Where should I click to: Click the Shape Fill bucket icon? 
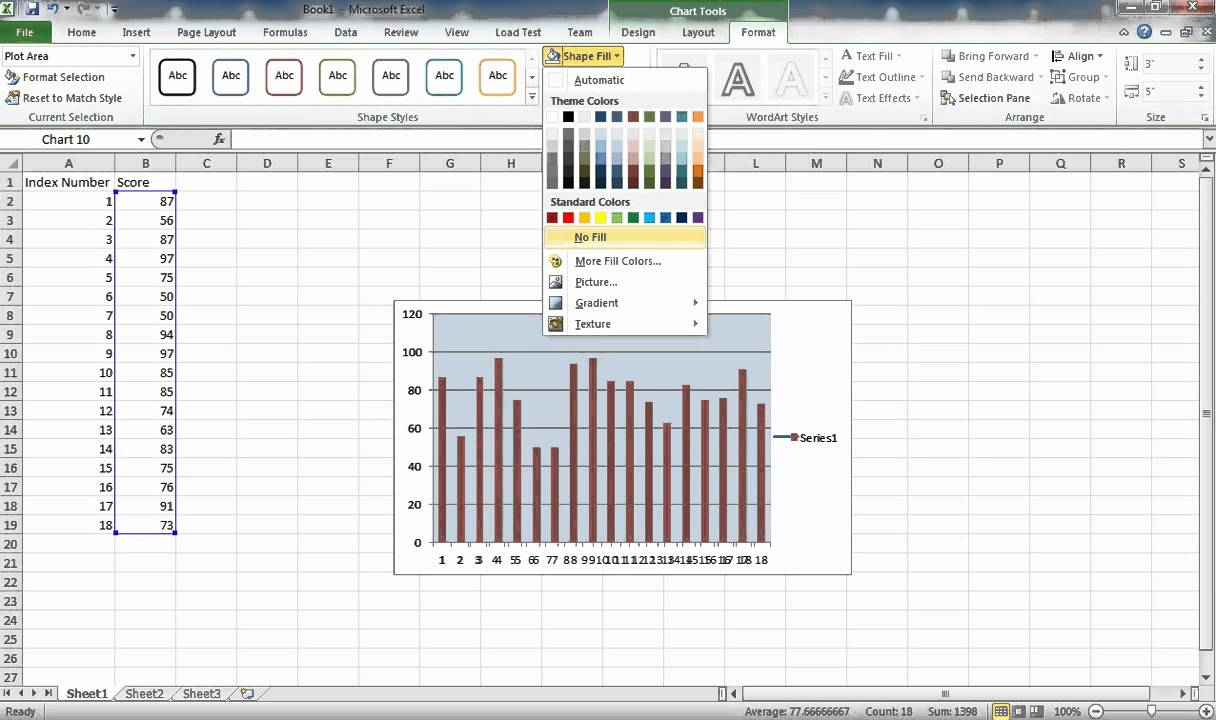(x=553, y=56)
